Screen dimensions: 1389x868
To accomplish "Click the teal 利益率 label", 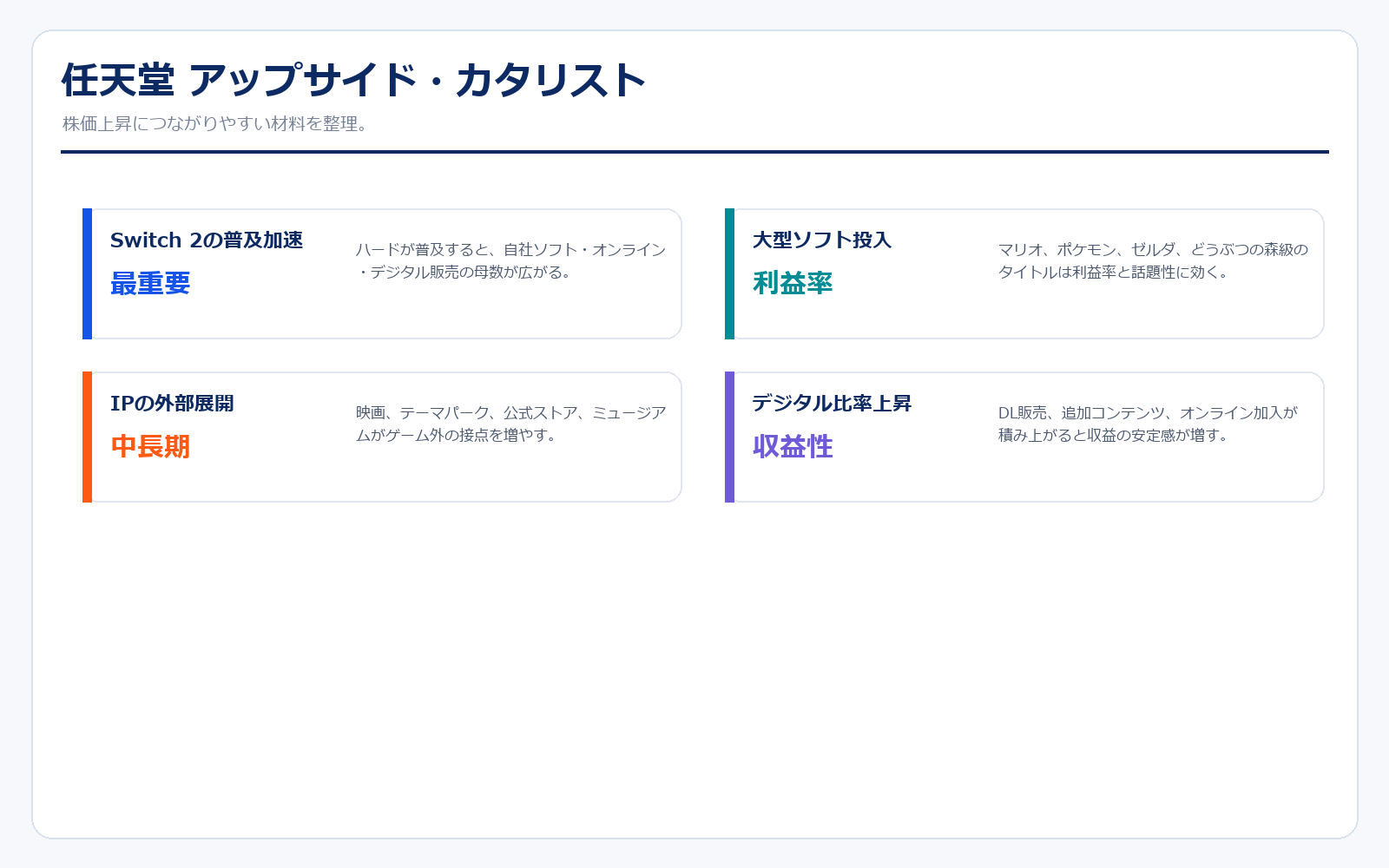I will point(793,284).
